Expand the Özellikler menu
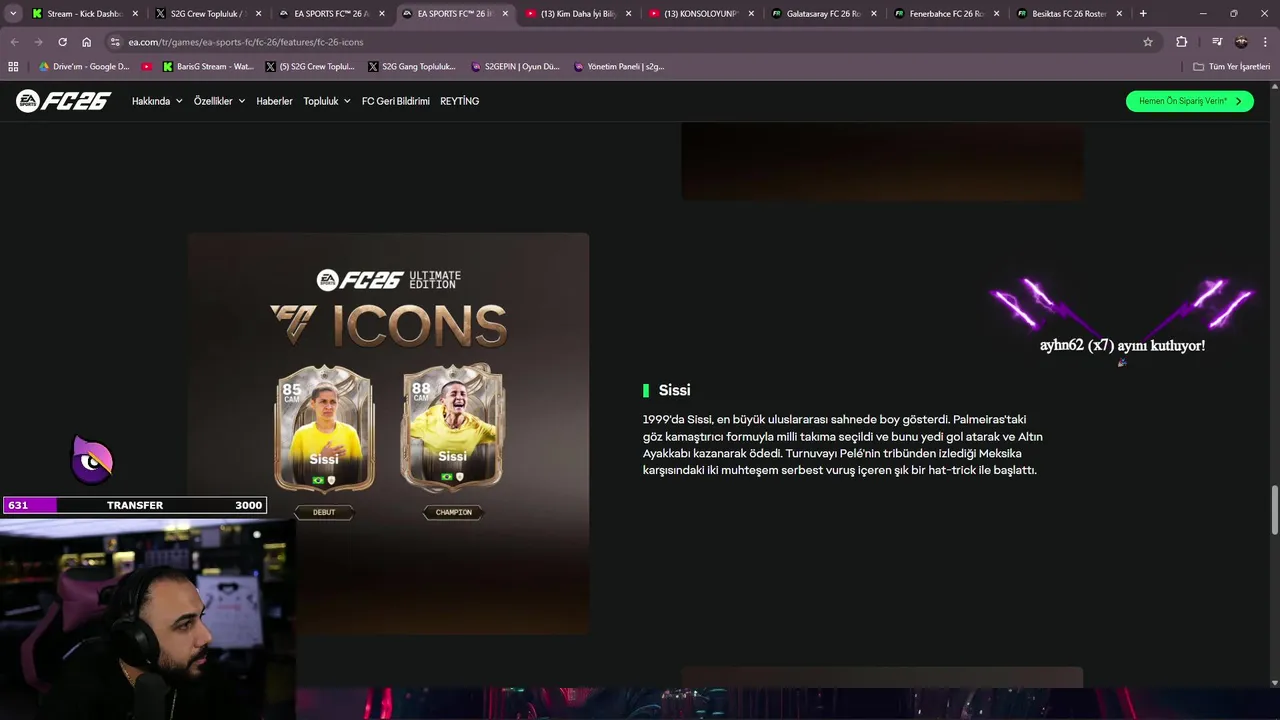1280x720 pixels. tap(219, 101)
